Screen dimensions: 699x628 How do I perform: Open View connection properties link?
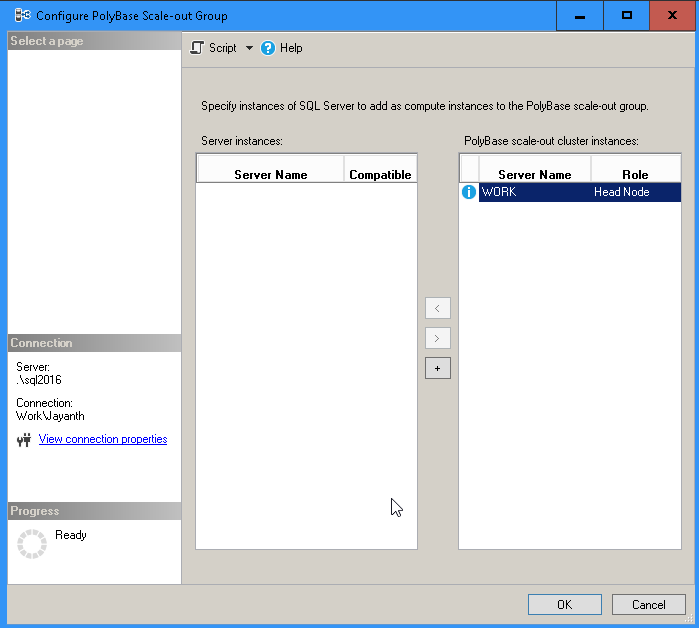tap(103, 439)
